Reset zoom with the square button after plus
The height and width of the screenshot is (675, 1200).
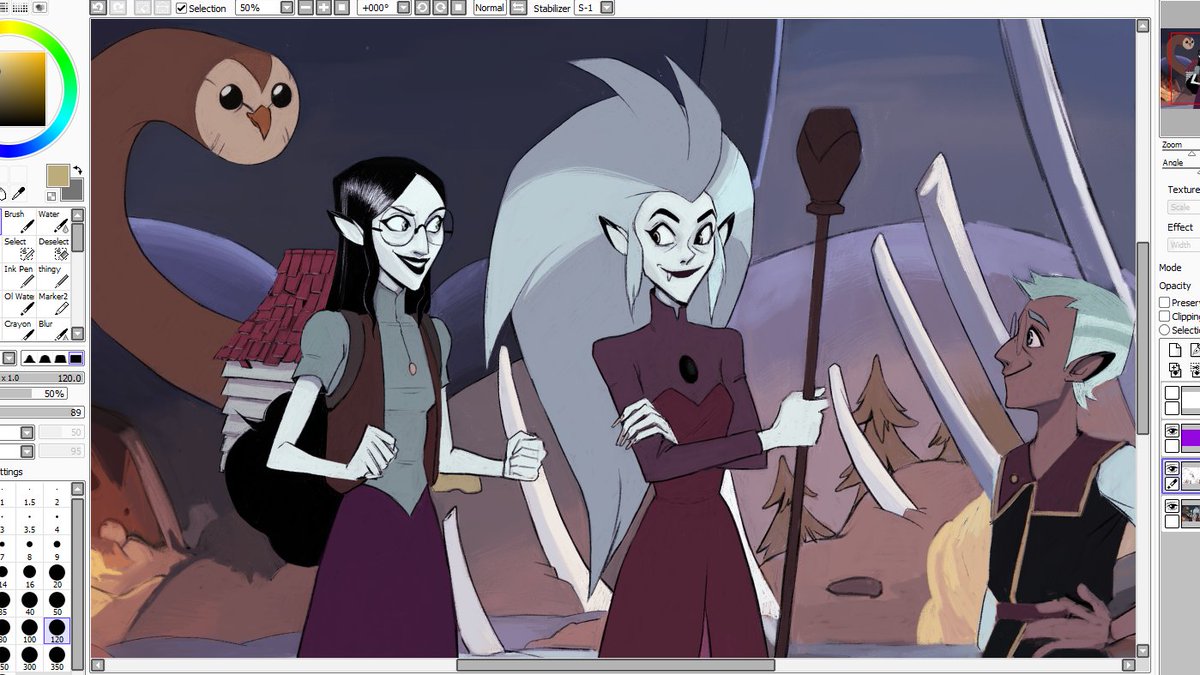(x=342, y=7)
